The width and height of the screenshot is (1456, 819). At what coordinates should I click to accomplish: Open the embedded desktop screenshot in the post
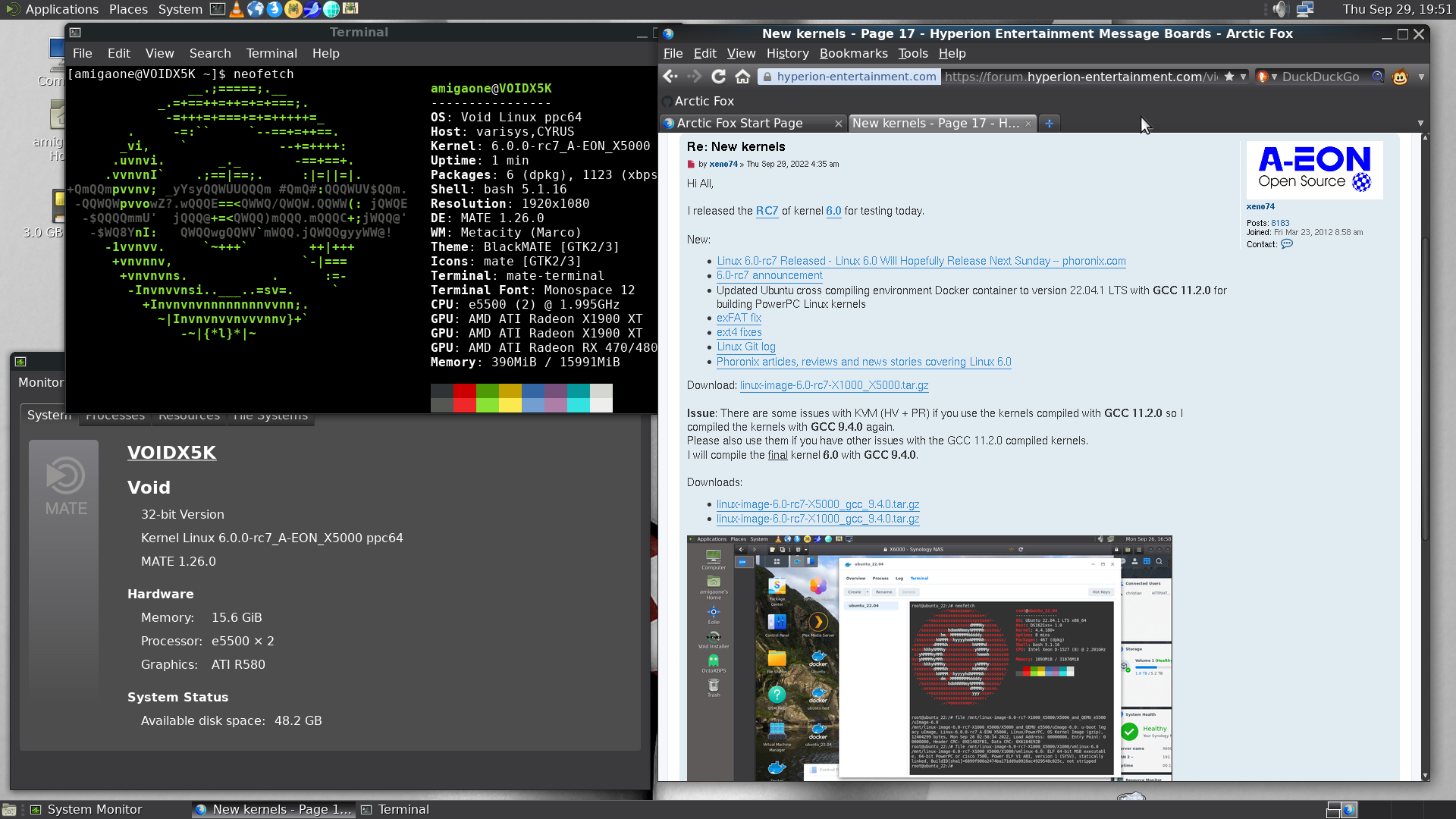point(929,658)
